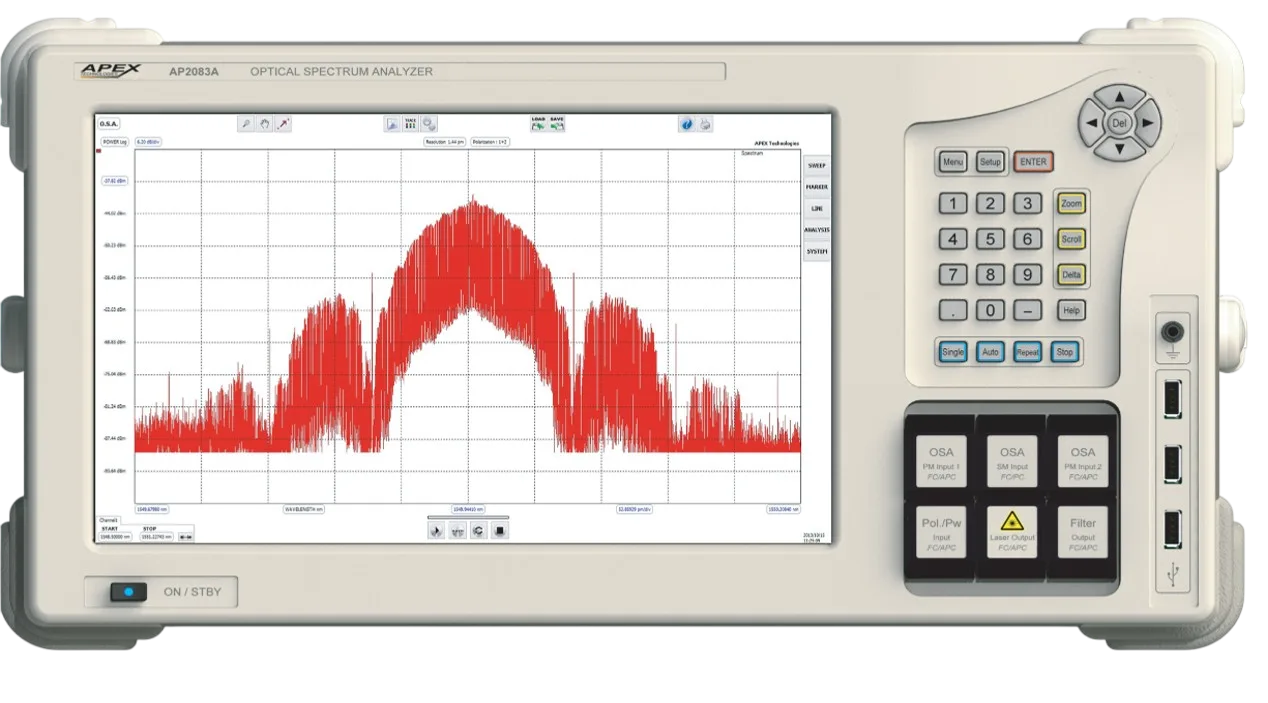Image resolution: width=1268 pixels, height=703 pixels.
Task: Click the printer icon in toolbar
Action: [x=706, y=124]
